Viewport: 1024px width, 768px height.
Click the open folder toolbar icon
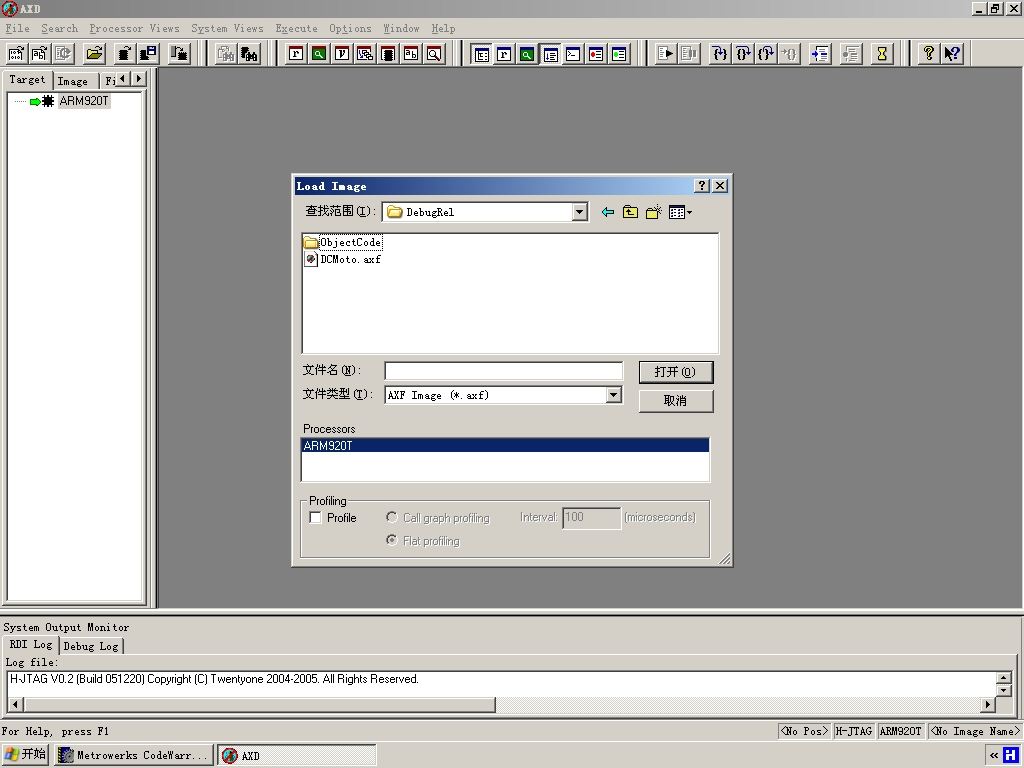click(95, 54)
